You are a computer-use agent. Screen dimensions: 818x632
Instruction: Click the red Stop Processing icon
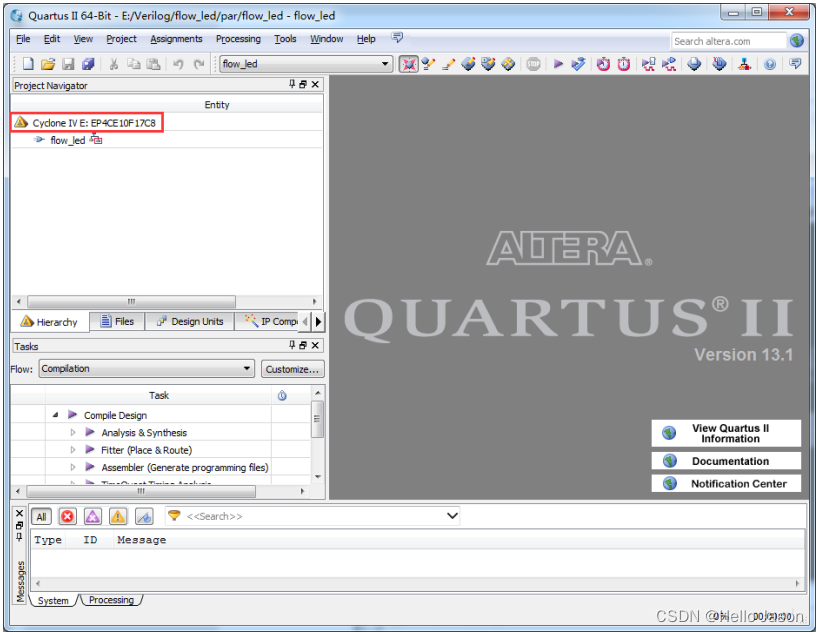pos(533,64)
